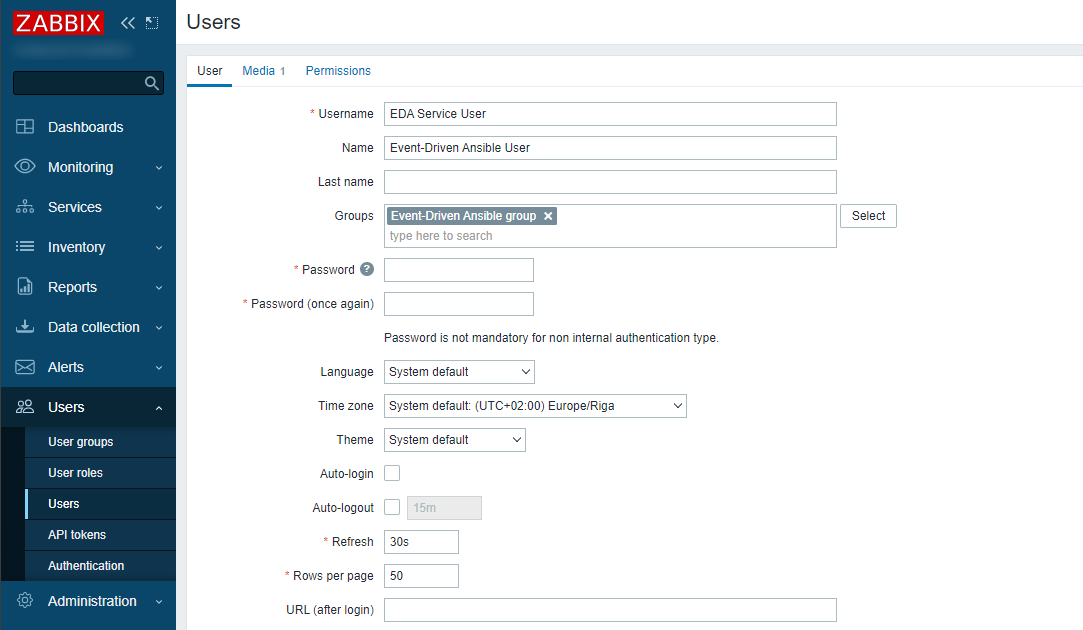Open the Time zone dropdown
The height and width of the screenshot is (630, 1083).
pyautogui.click(x=535, y=406)
